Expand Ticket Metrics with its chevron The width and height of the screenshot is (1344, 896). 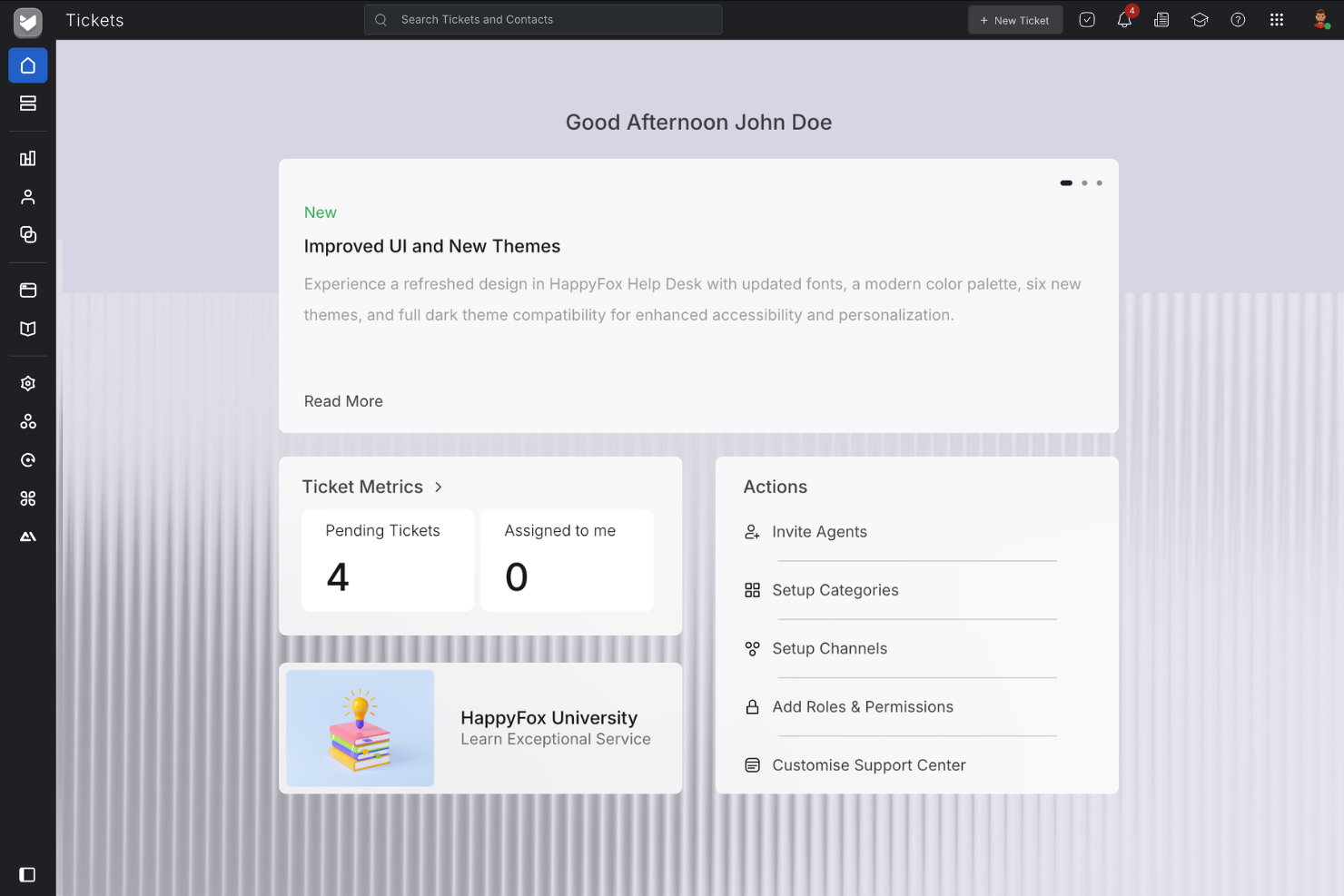click(x=438, y=487)
